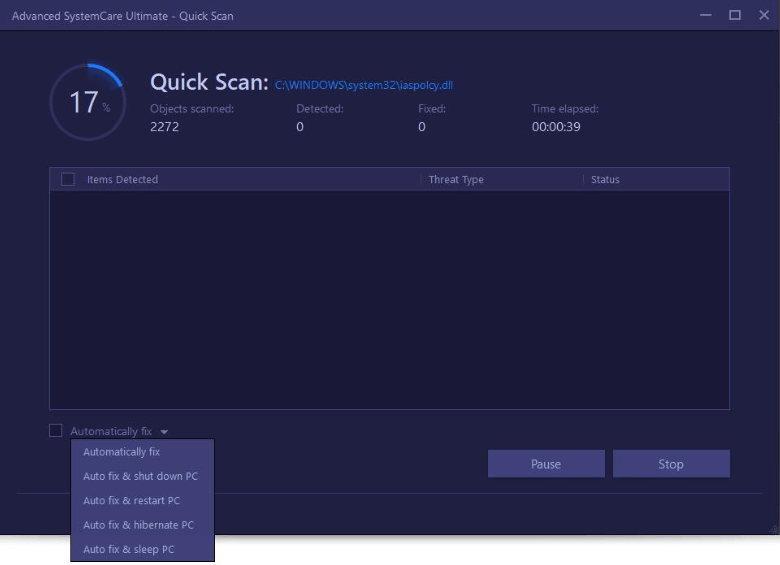Select 'Auto fix & shut down PC'
This screenshot has height=565, width=780.
pyautogui.click(x=142, y=476)
